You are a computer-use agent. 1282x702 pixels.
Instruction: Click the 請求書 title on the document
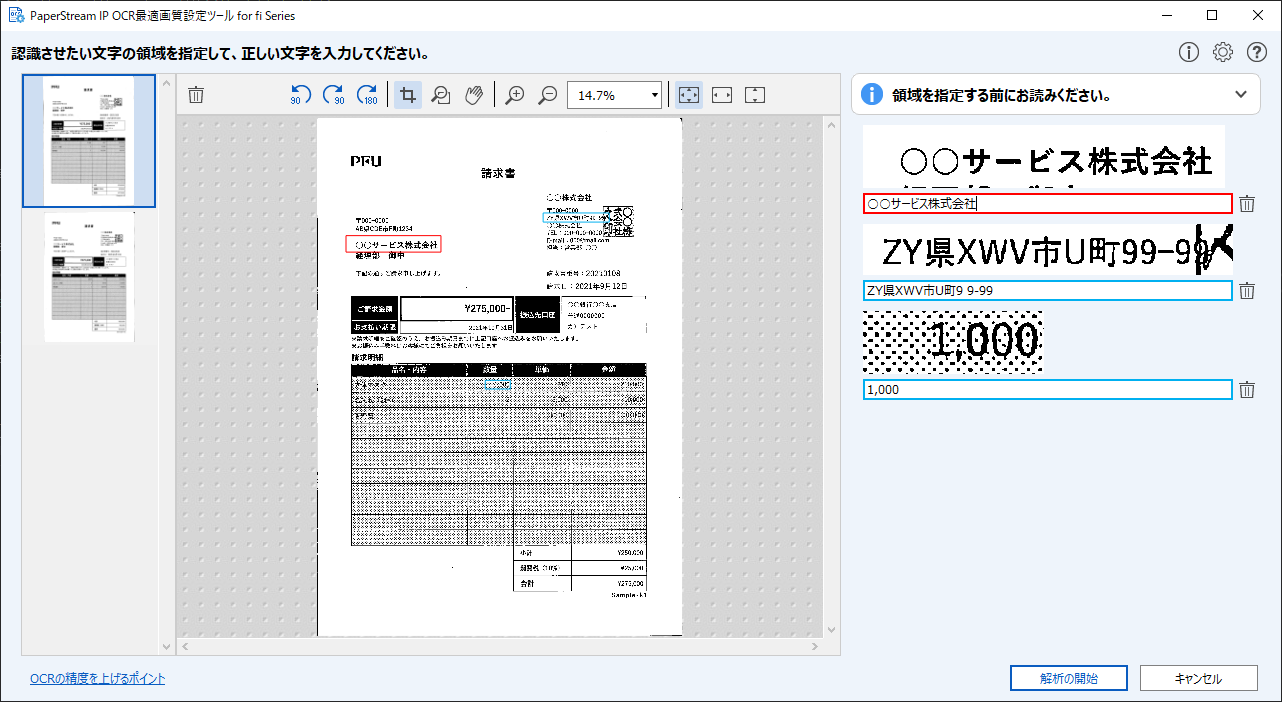(498, 173)
